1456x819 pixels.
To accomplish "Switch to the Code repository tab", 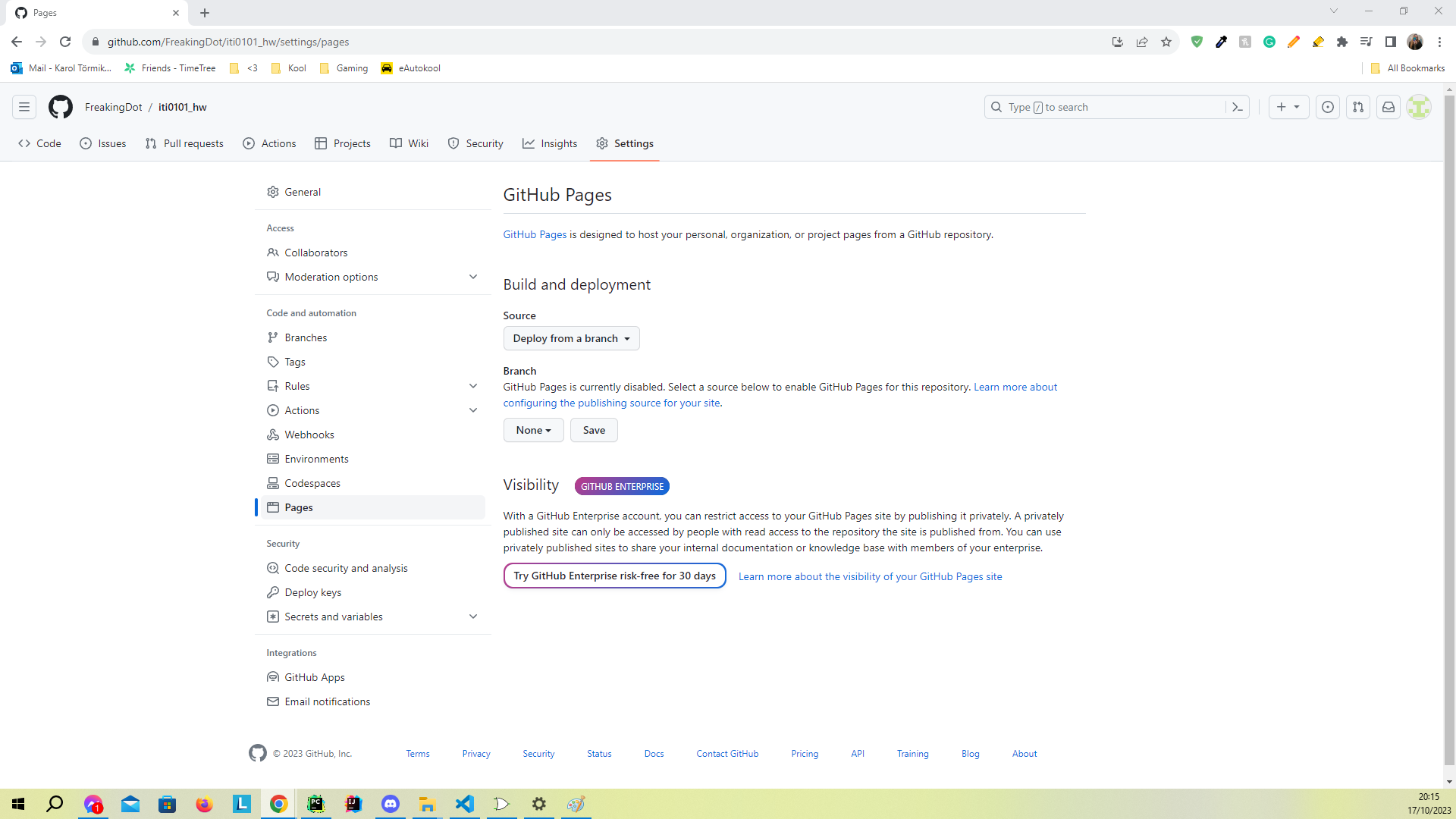I will (x=39, y=143).
